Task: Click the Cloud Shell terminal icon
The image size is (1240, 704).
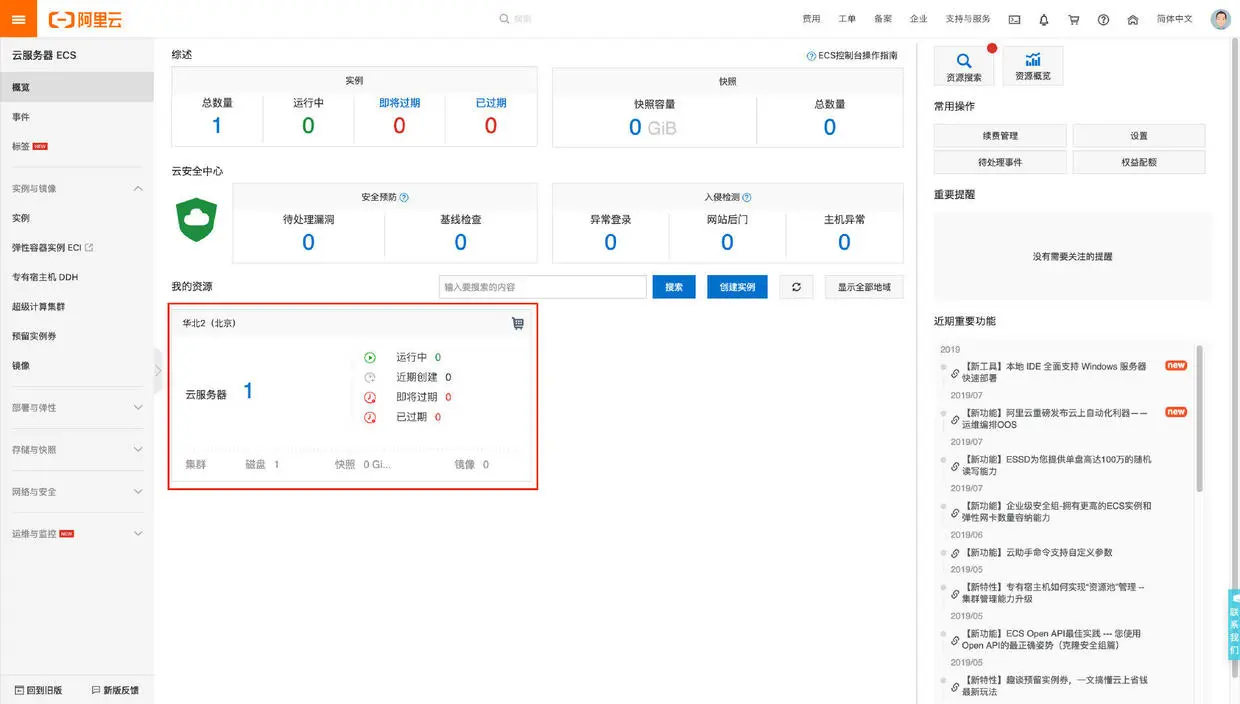Action: [x=1014, y=19]
